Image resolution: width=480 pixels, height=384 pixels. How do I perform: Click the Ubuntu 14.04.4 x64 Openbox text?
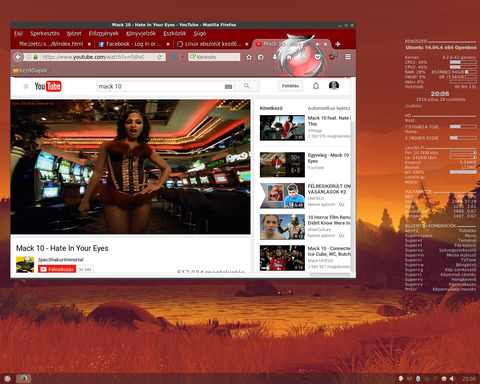(x=441, y=48)
